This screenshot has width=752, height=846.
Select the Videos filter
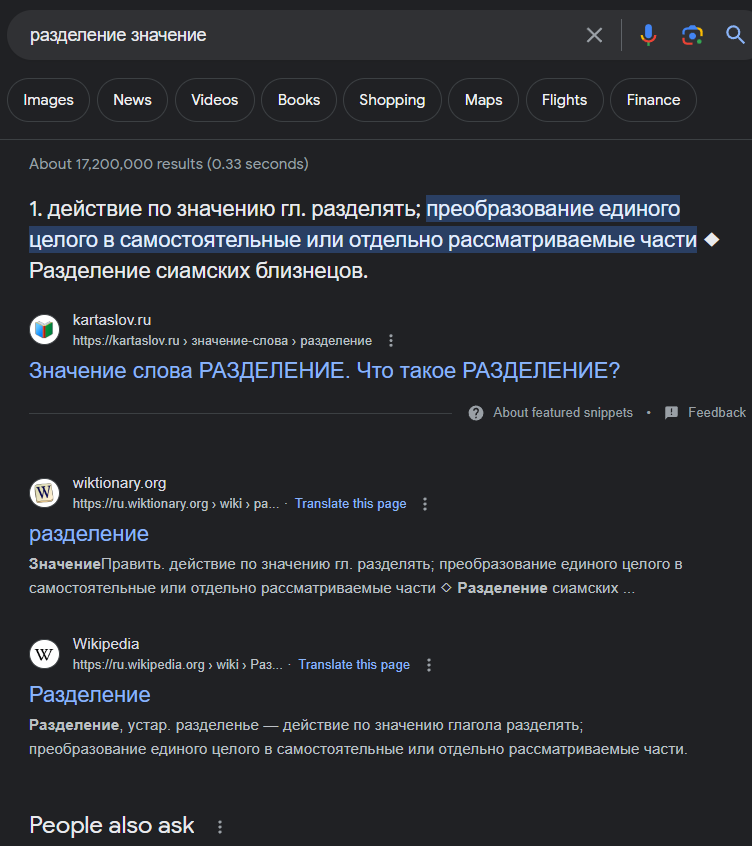coord(215,100)
